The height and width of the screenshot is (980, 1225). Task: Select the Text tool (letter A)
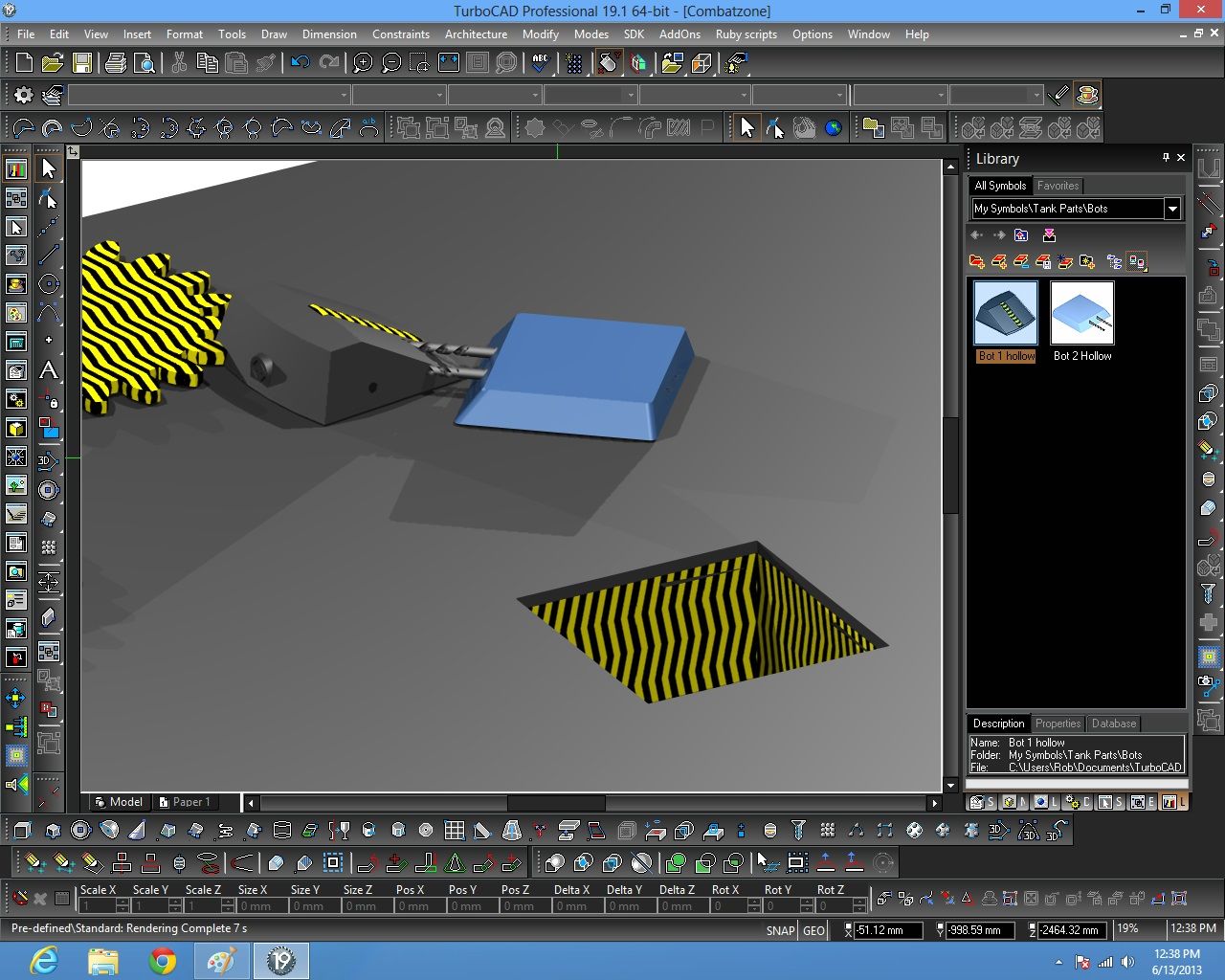[x=48, y=370]
